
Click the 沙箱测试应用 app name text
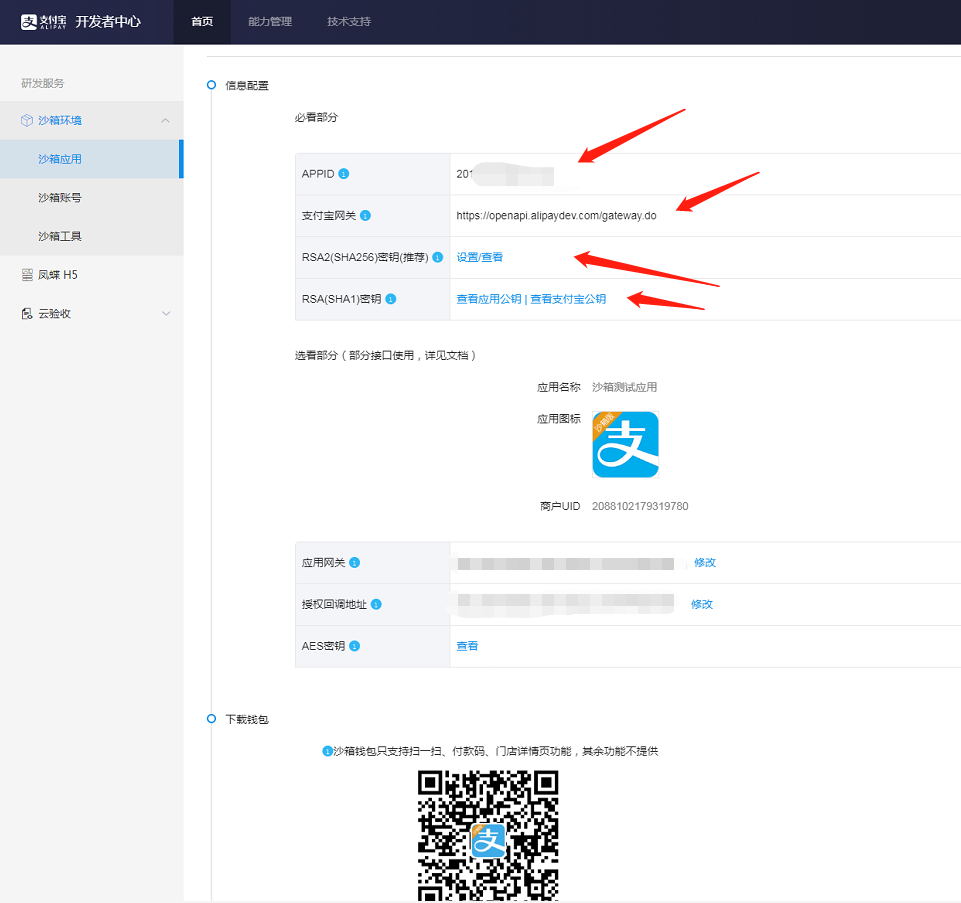click(624, 387)
